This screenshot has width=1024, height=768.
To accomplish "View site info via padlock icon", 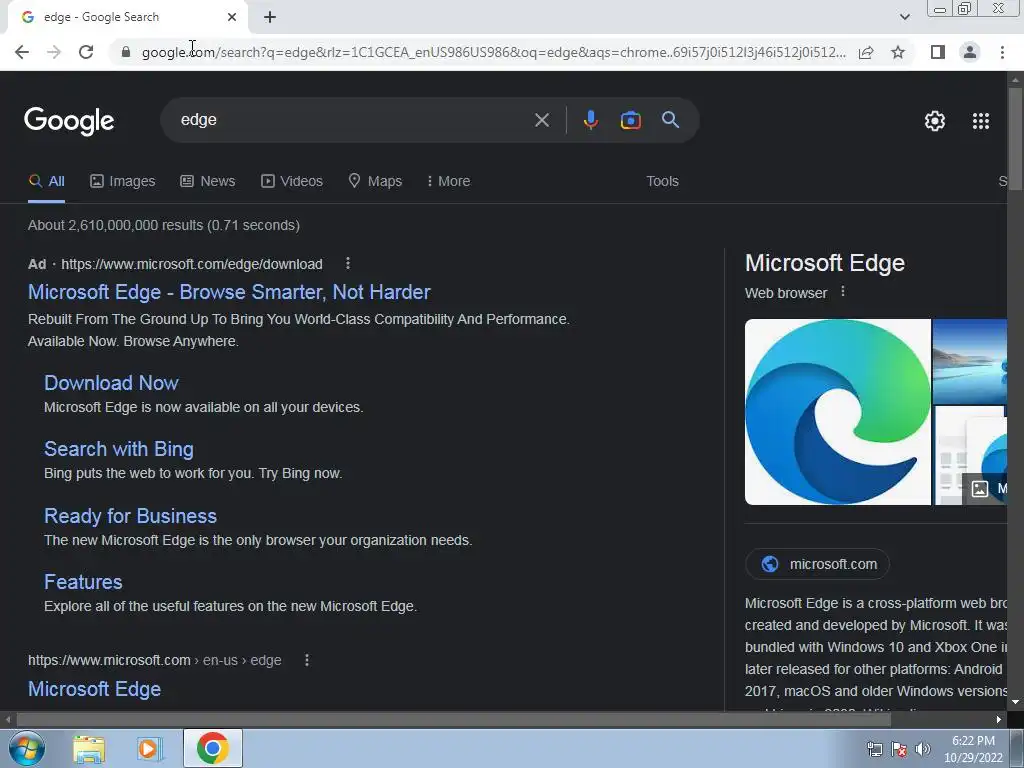I will click(126, 52).
